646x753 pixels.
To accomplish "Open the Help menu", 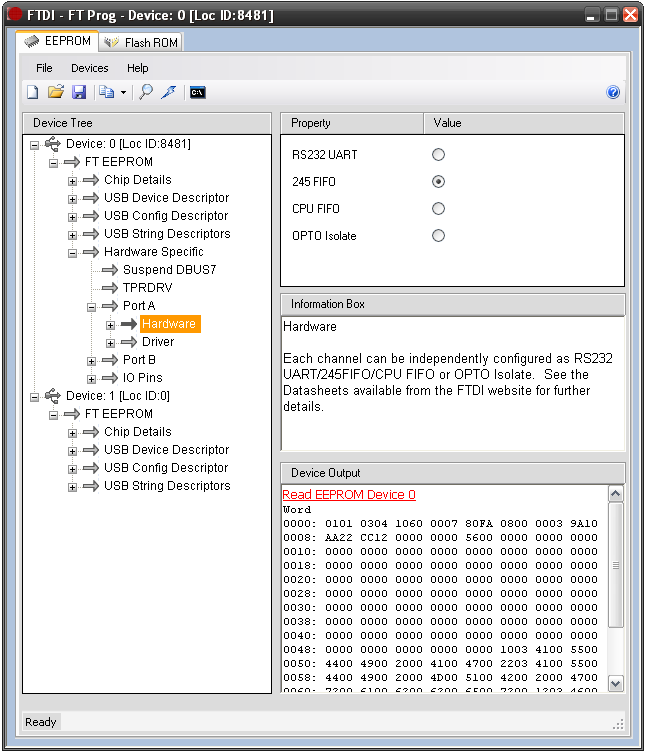I will [137, 68].
